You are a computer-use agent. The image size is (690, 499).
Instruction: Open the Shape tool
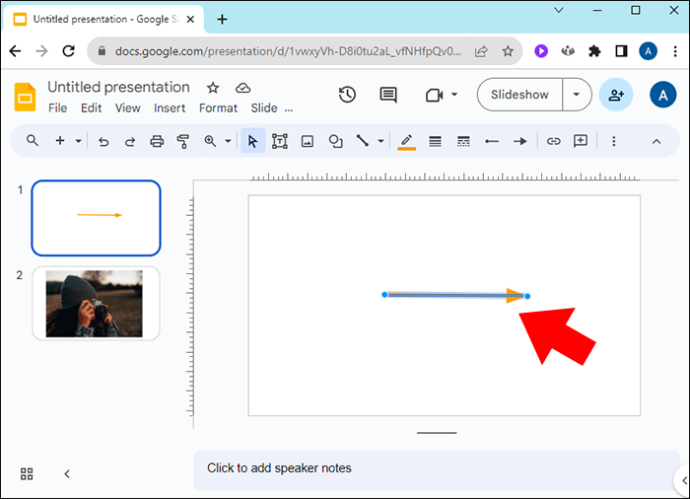click(335, 141)
